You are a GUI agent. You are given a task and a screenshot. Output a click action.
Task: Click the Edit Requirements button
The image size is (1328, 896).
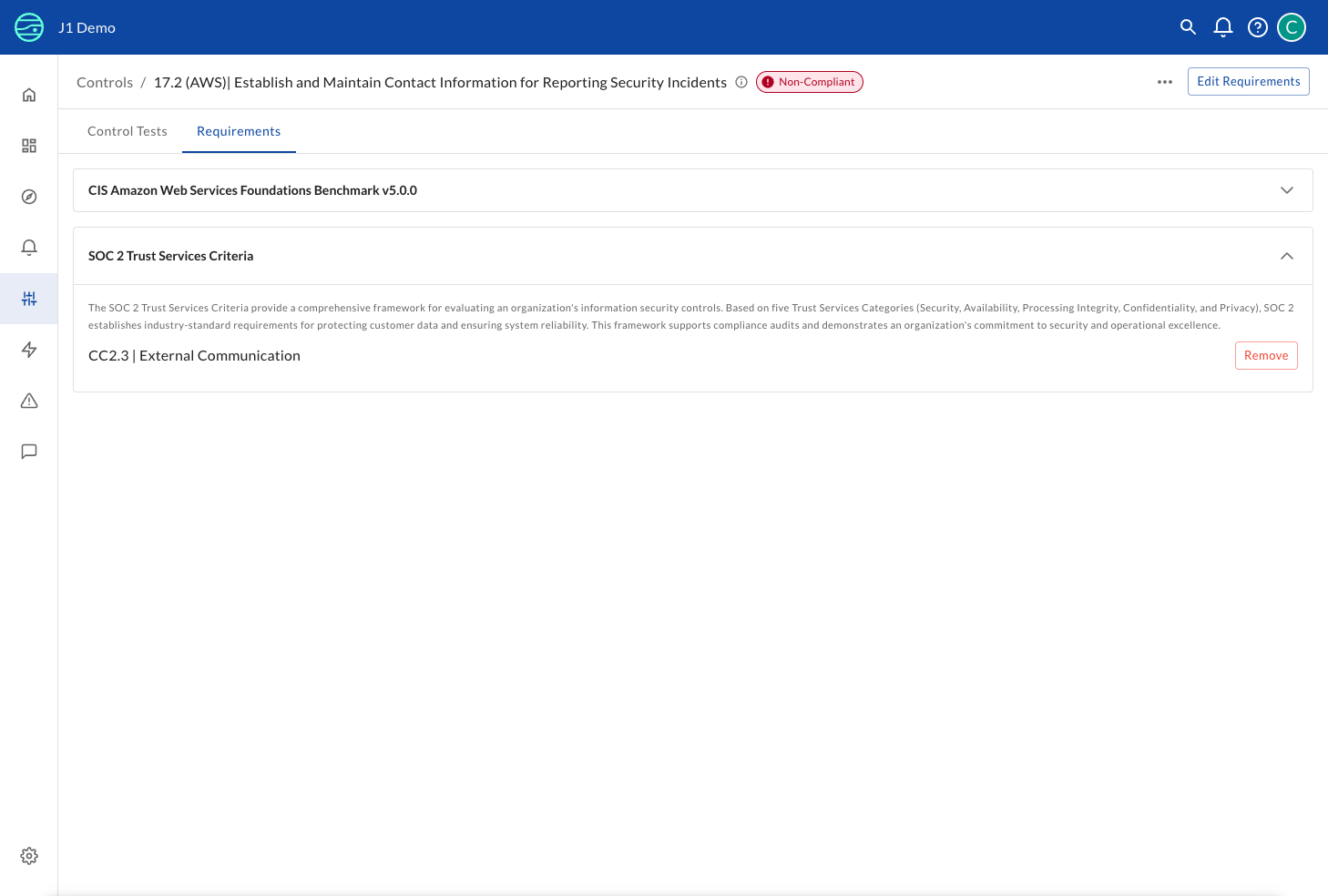coord(1248,82)
